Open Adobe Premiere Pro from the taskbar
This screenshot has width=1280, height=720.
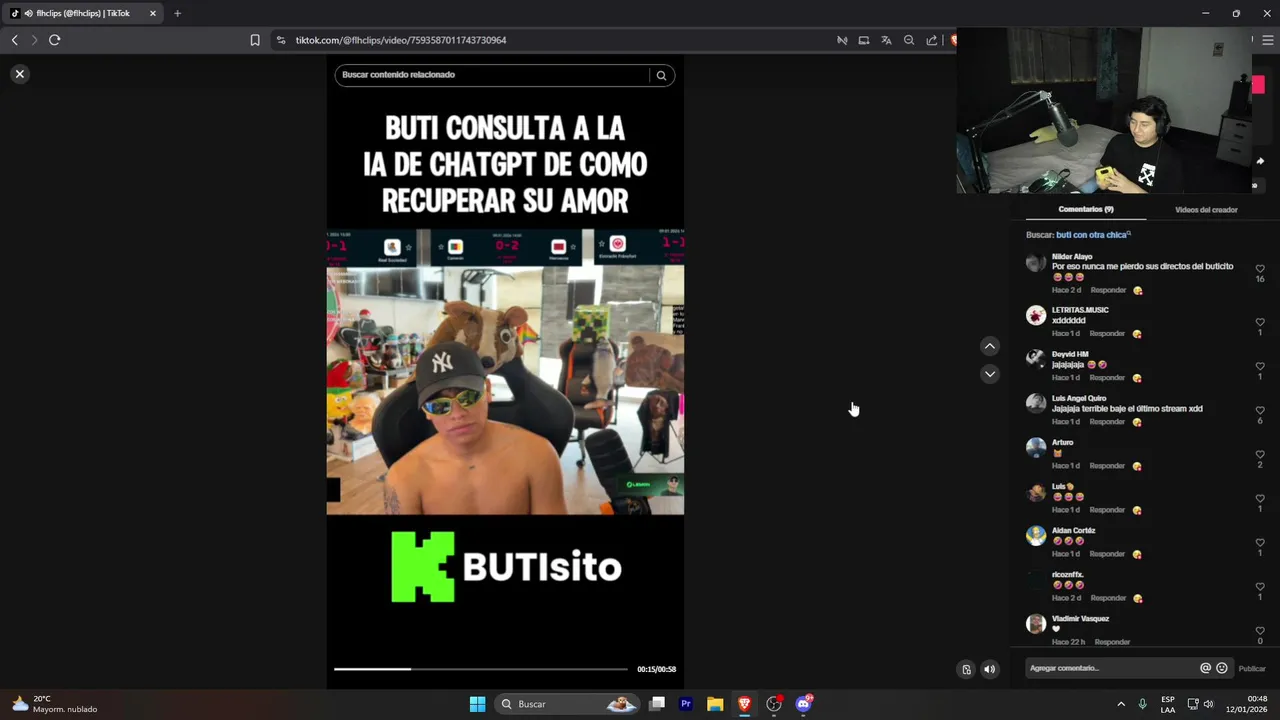point(686,704)
